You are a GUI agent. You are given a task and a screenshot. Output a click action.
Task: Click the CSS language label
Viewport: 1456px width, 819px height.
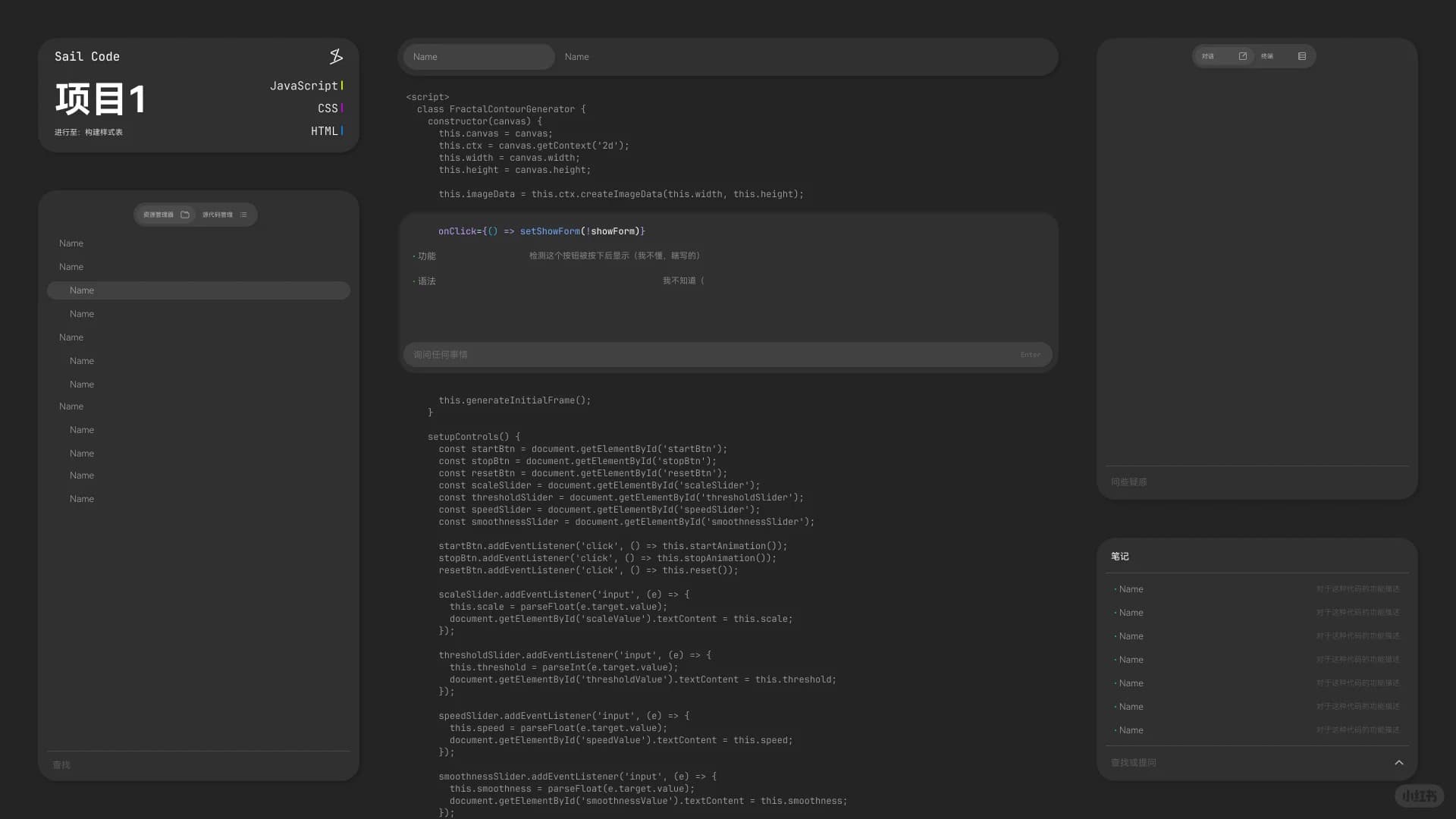328,108
